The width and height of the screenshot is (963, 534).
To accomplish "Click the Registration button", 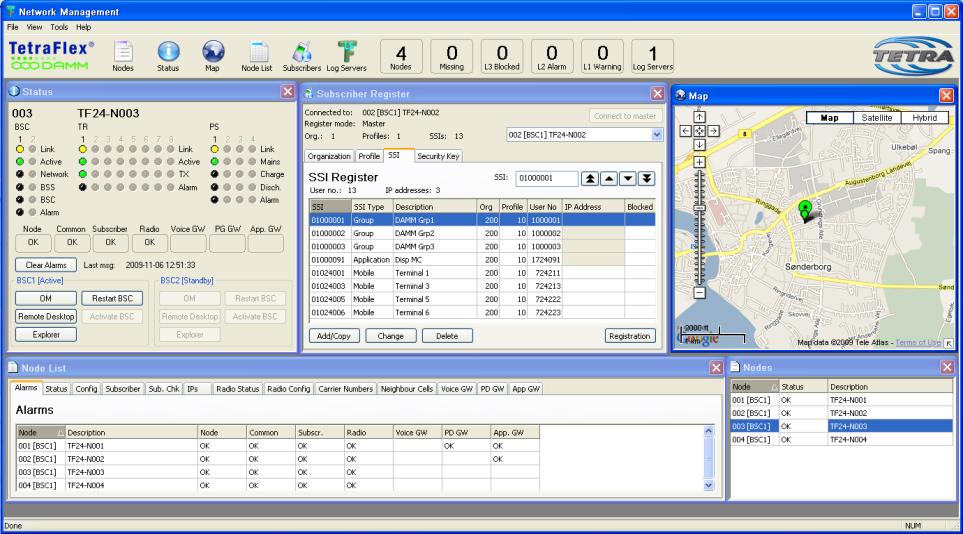I will (630, 336).
